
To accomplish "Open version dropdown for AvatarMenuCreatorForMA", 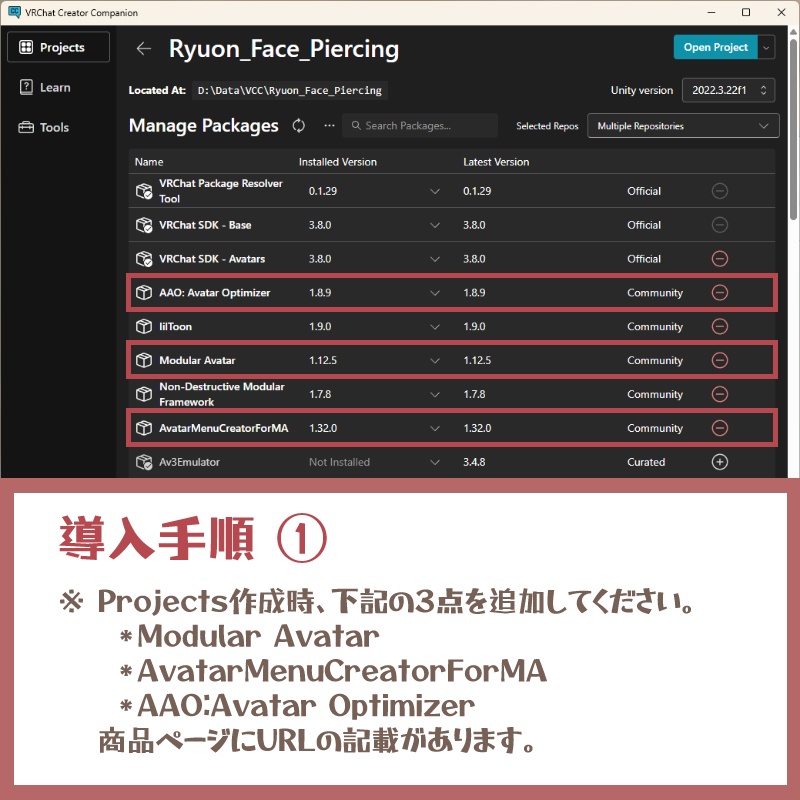I will (435, 429).
